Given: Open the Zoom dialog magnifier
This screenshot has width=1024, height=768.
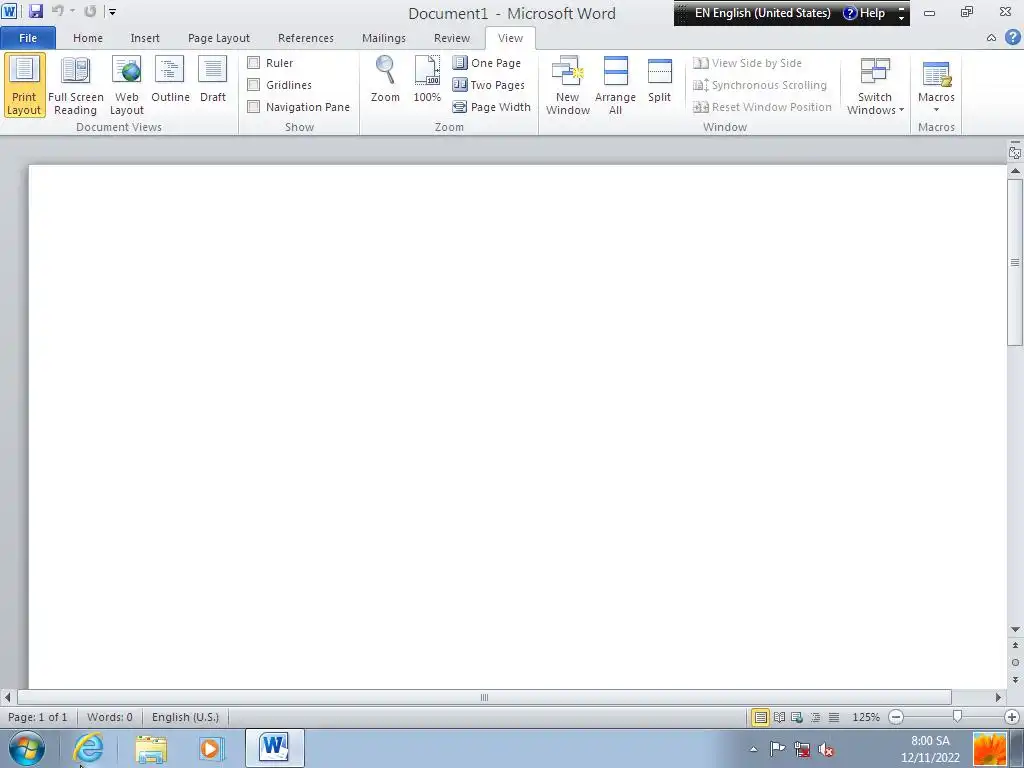Looking at the screenshot, I should tap(385, 80).
